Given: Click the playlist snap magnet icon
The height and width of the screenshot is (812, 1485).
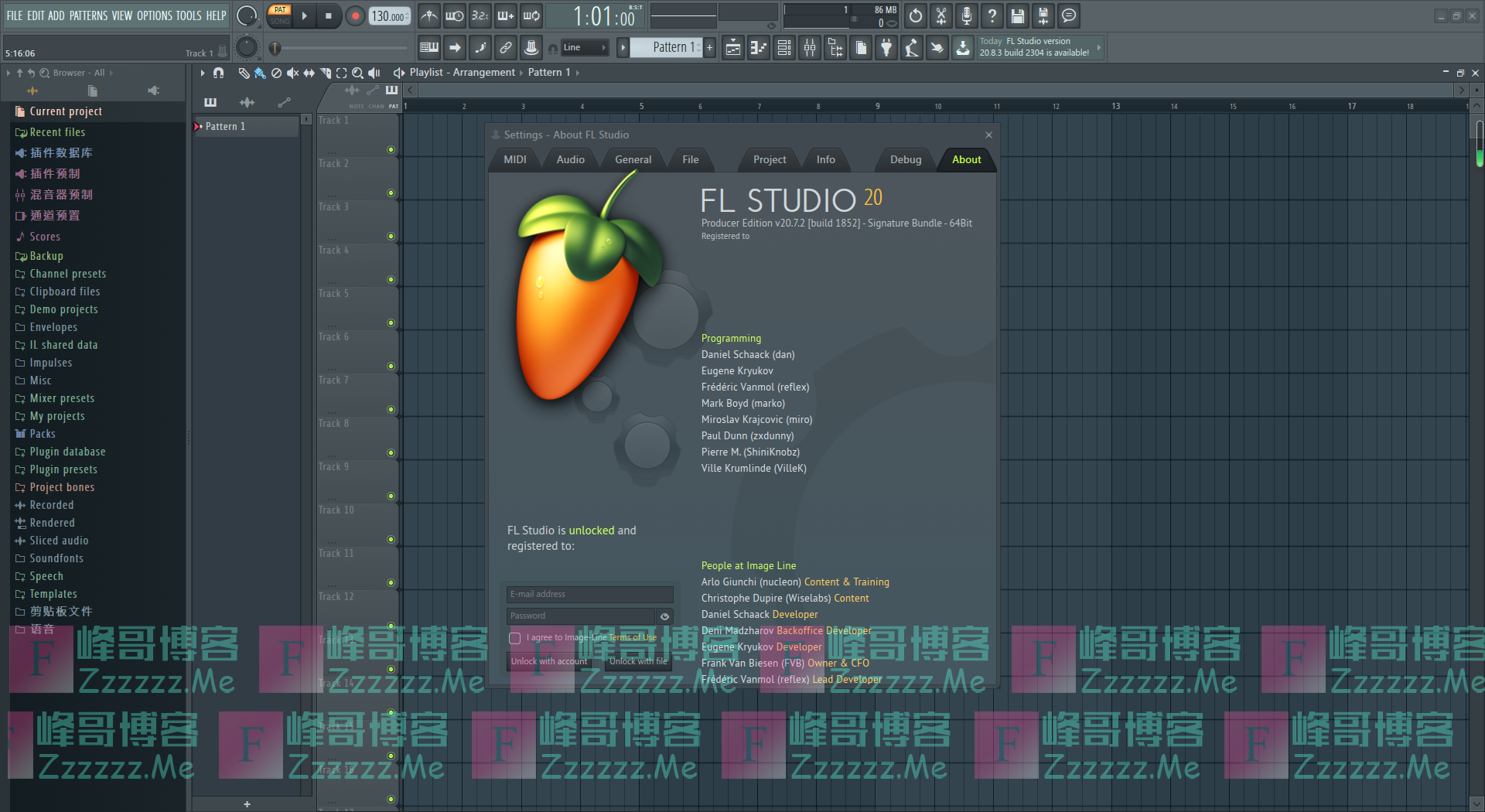Looking at the screenshot, I should [219, 73].
